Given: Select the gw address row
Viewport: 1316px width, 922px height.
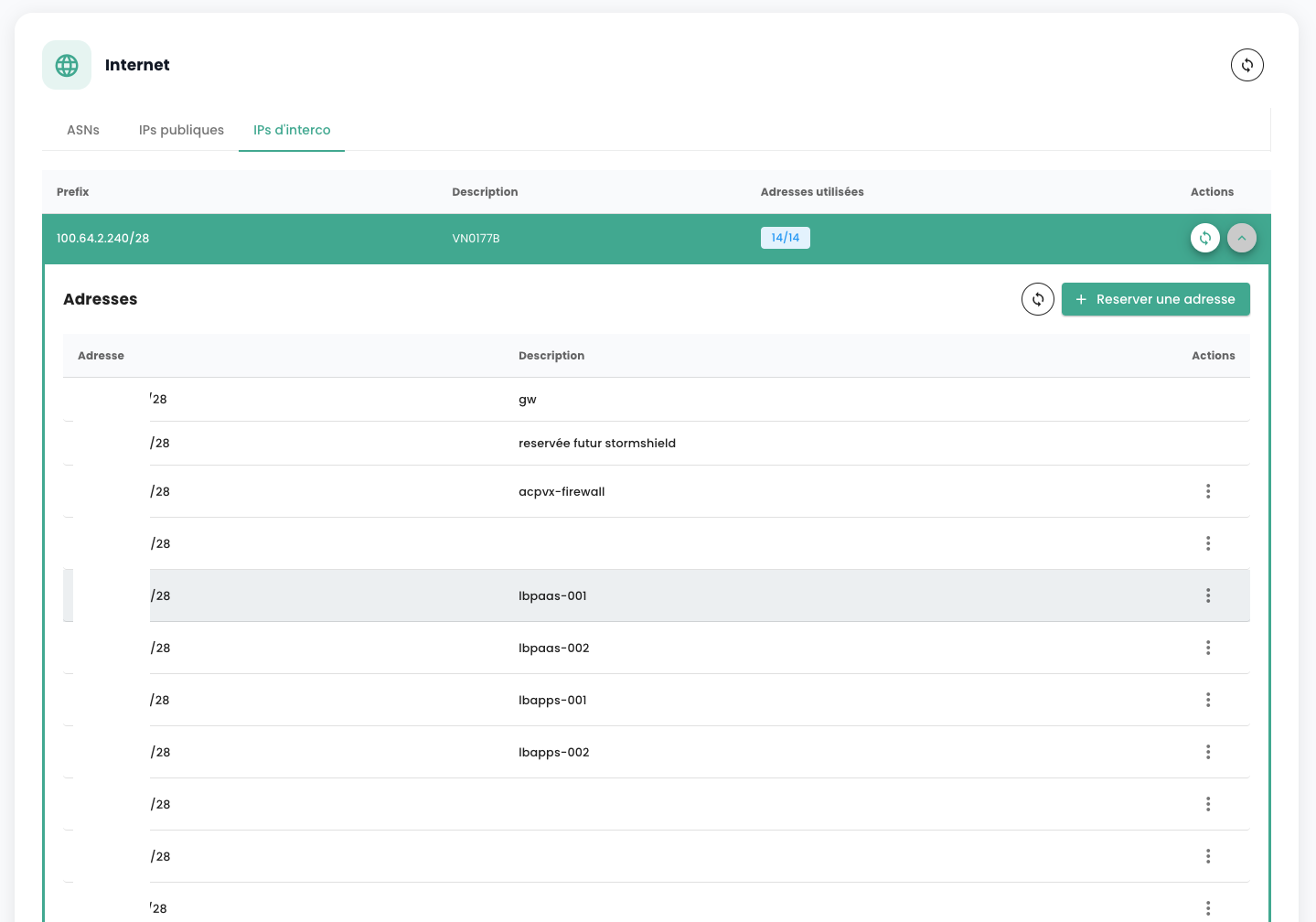Looking at the screenshot, I should pos(528,400).
